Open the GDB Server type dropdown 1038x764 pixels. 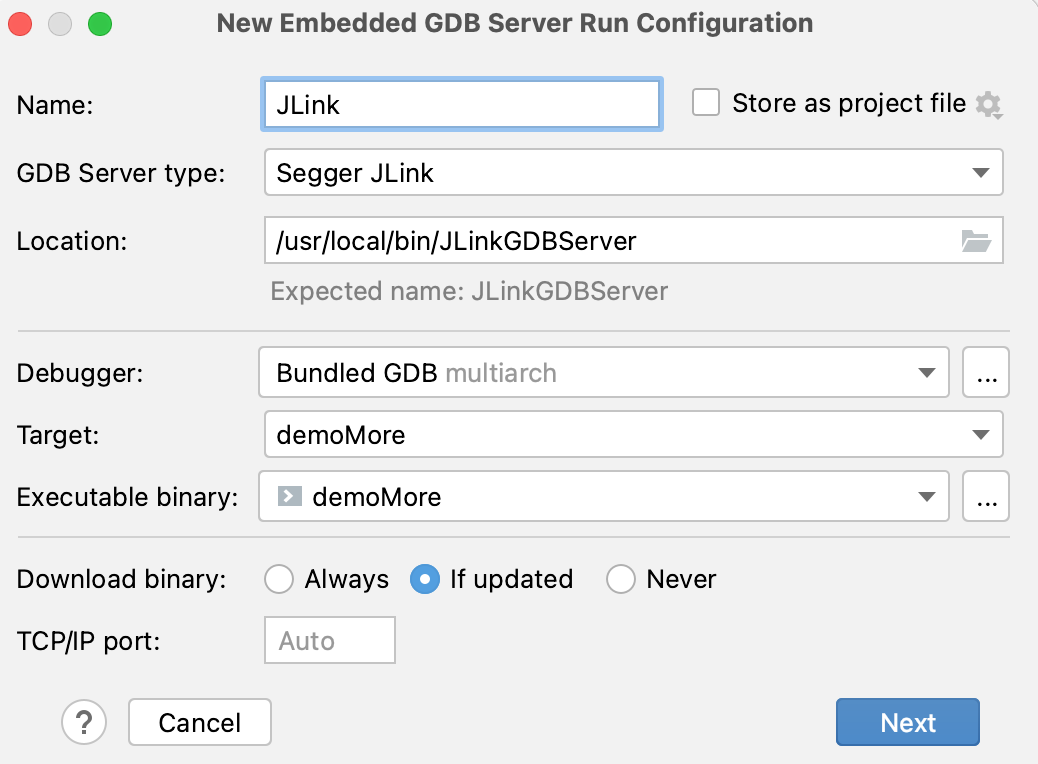click(980, 172)
